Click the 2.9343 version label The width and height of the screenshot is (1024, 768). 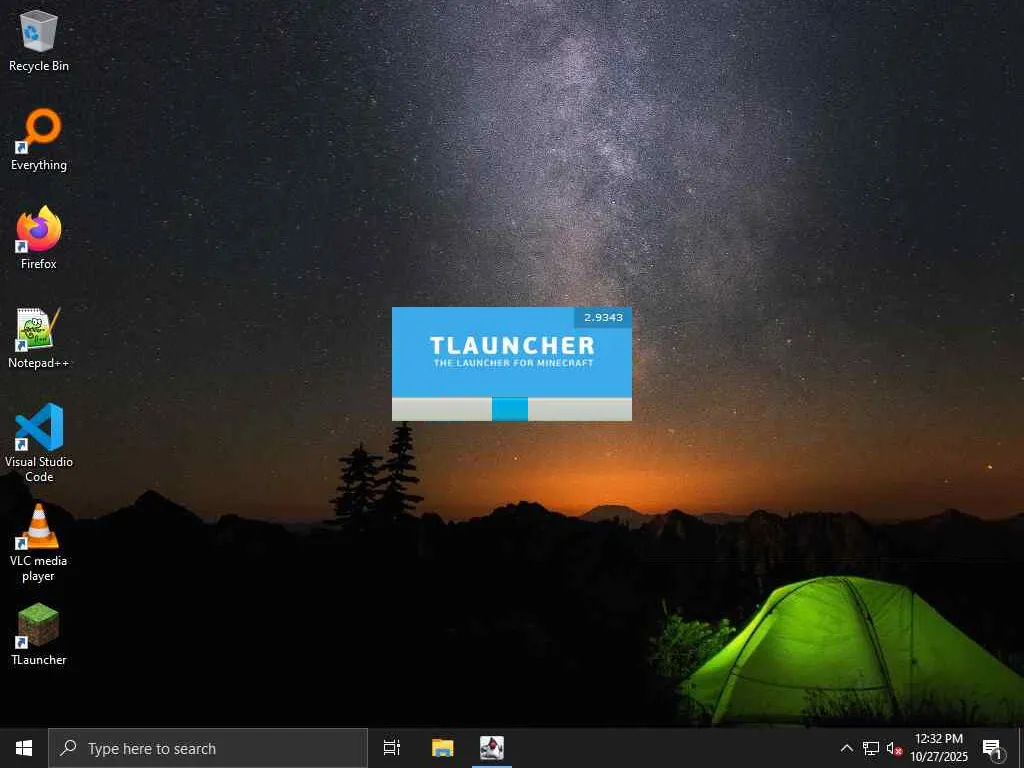pos(603,317)
